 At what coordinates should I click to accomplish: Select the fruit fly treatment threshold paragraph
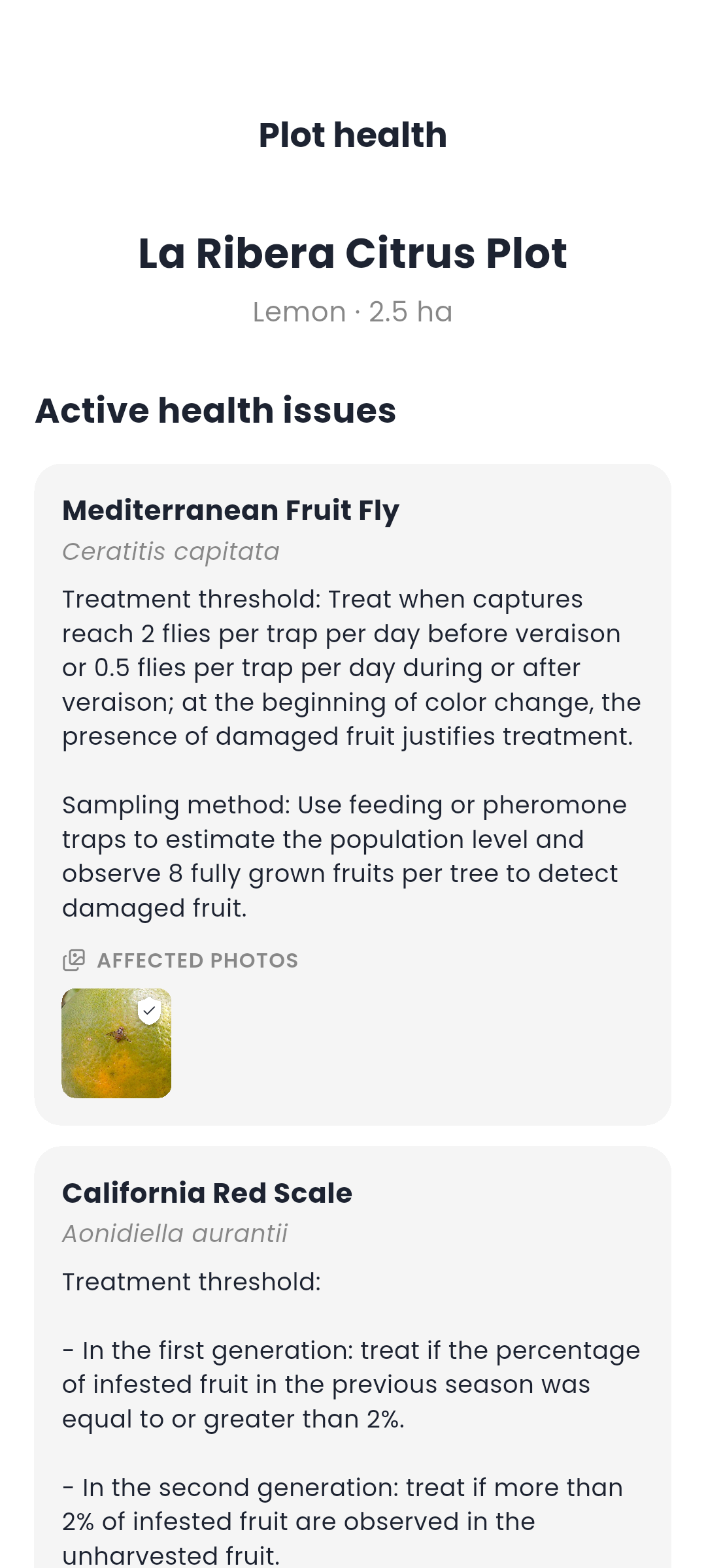pos(352,668)
